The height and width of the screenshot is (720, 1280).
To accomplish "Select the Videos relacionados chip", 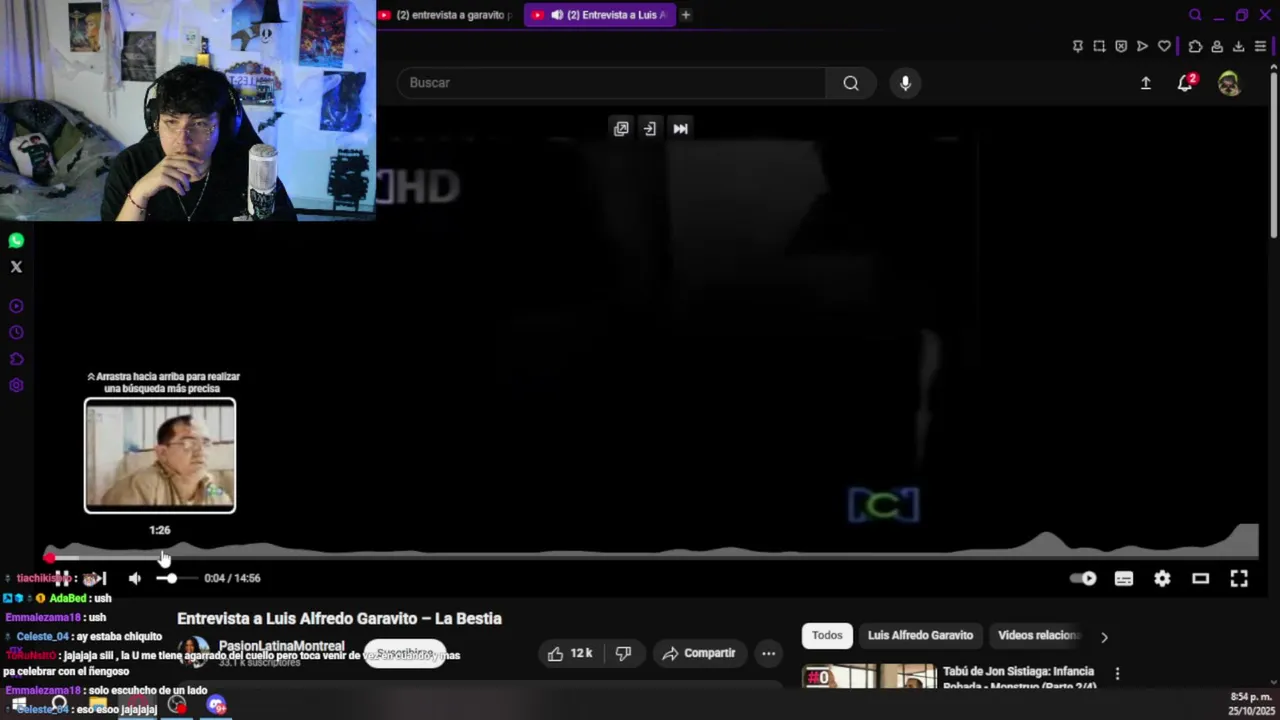I will pos(1038,636).
